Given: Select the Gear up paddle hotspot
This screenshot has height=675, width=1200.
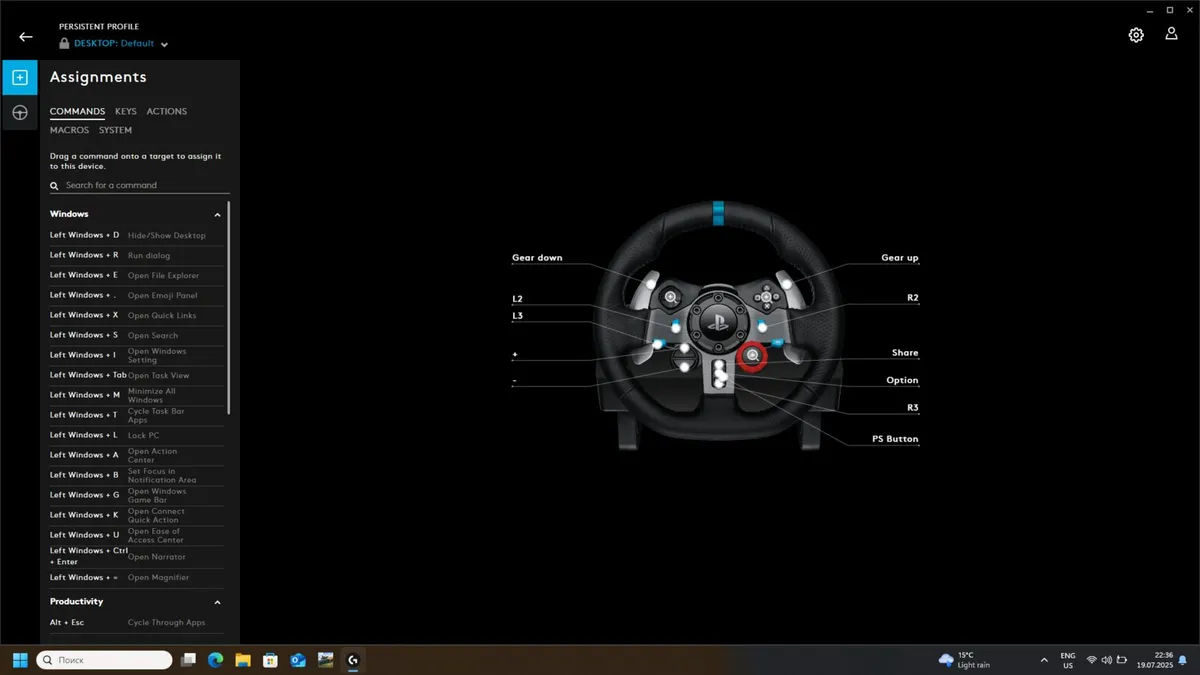Looking at the screenshot, I should [786, 285].
